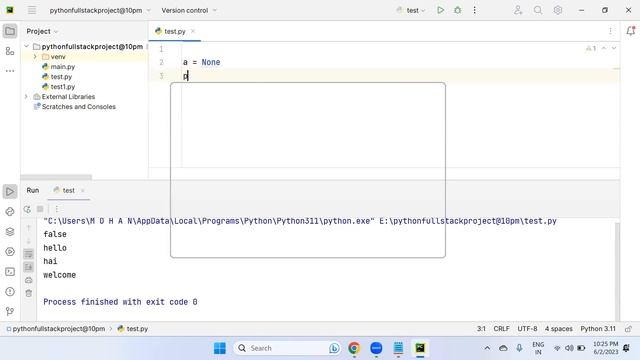640x360 pixels.
Task: Open the Services tool window
Action: 10,251
